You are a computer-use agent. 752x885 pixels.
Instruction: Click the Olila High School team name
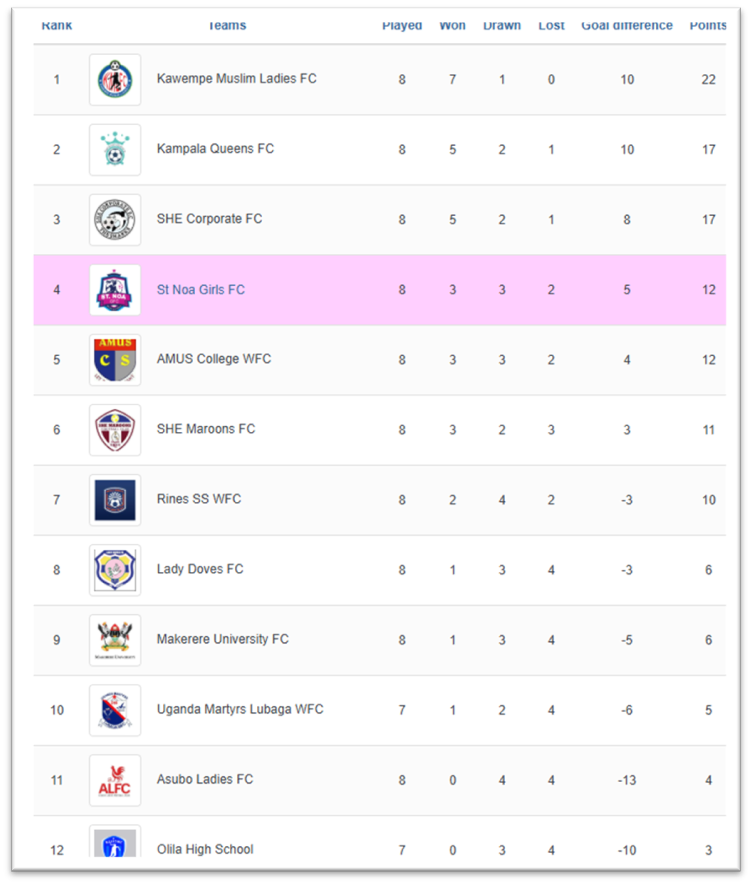pyautogui.click(x=205, y=849)
